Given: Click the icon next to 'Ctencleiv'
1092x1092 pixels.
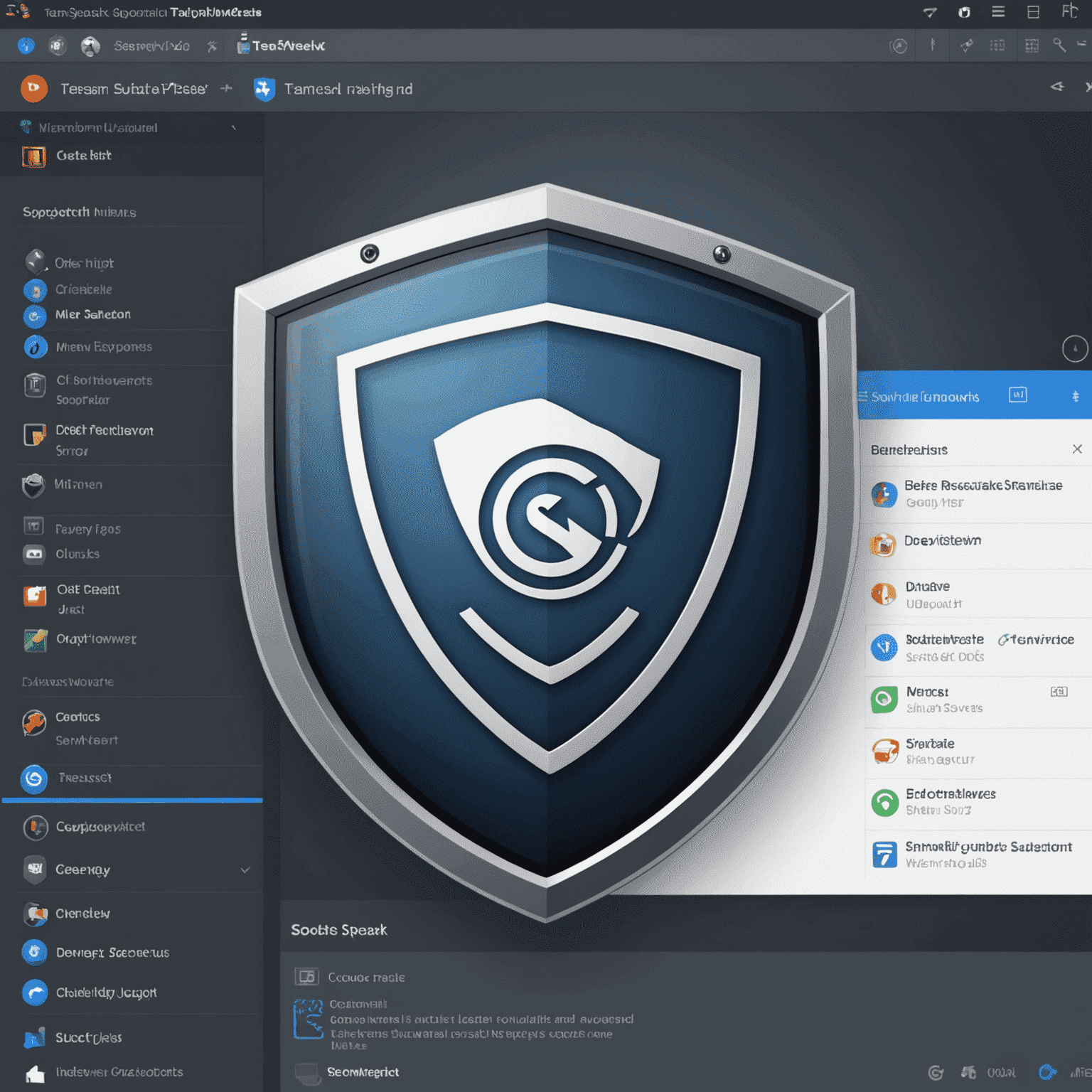Looking at the screenshot, I should [x=35, y=914].
